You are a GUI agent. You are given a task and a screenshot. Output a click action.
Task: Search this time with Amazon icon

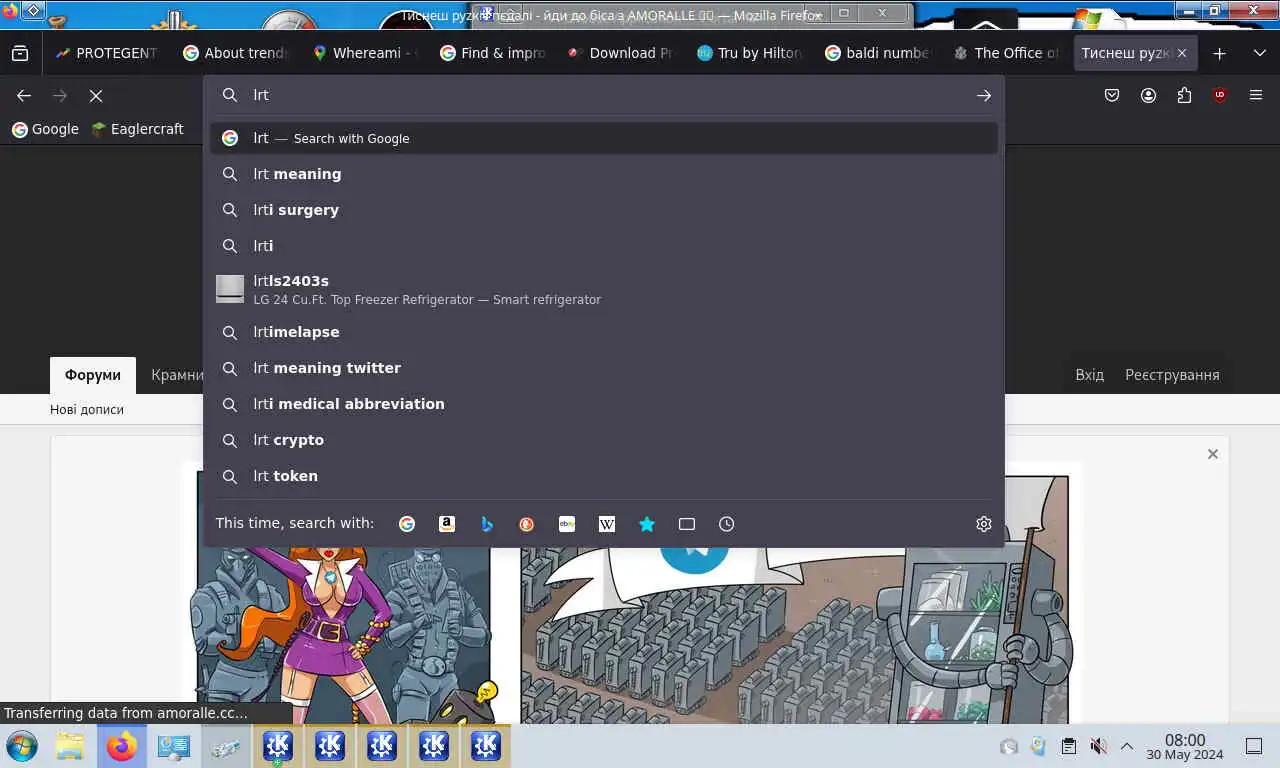tap(447, 524)
